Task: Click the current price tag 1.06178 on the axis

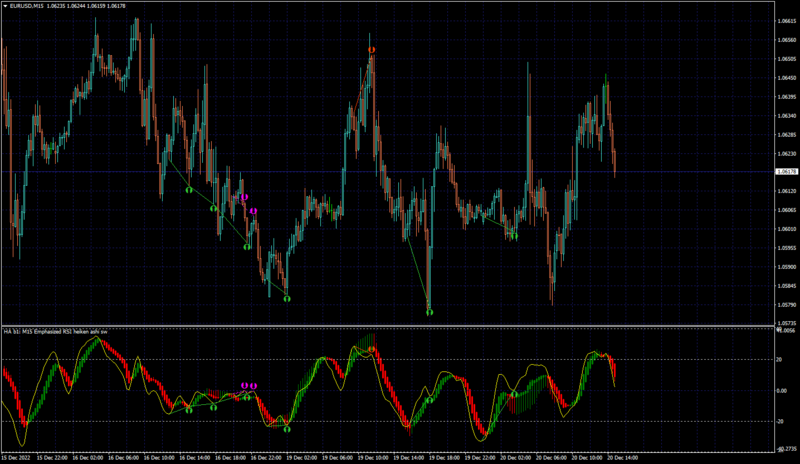Action: click(x=787, y=172)
